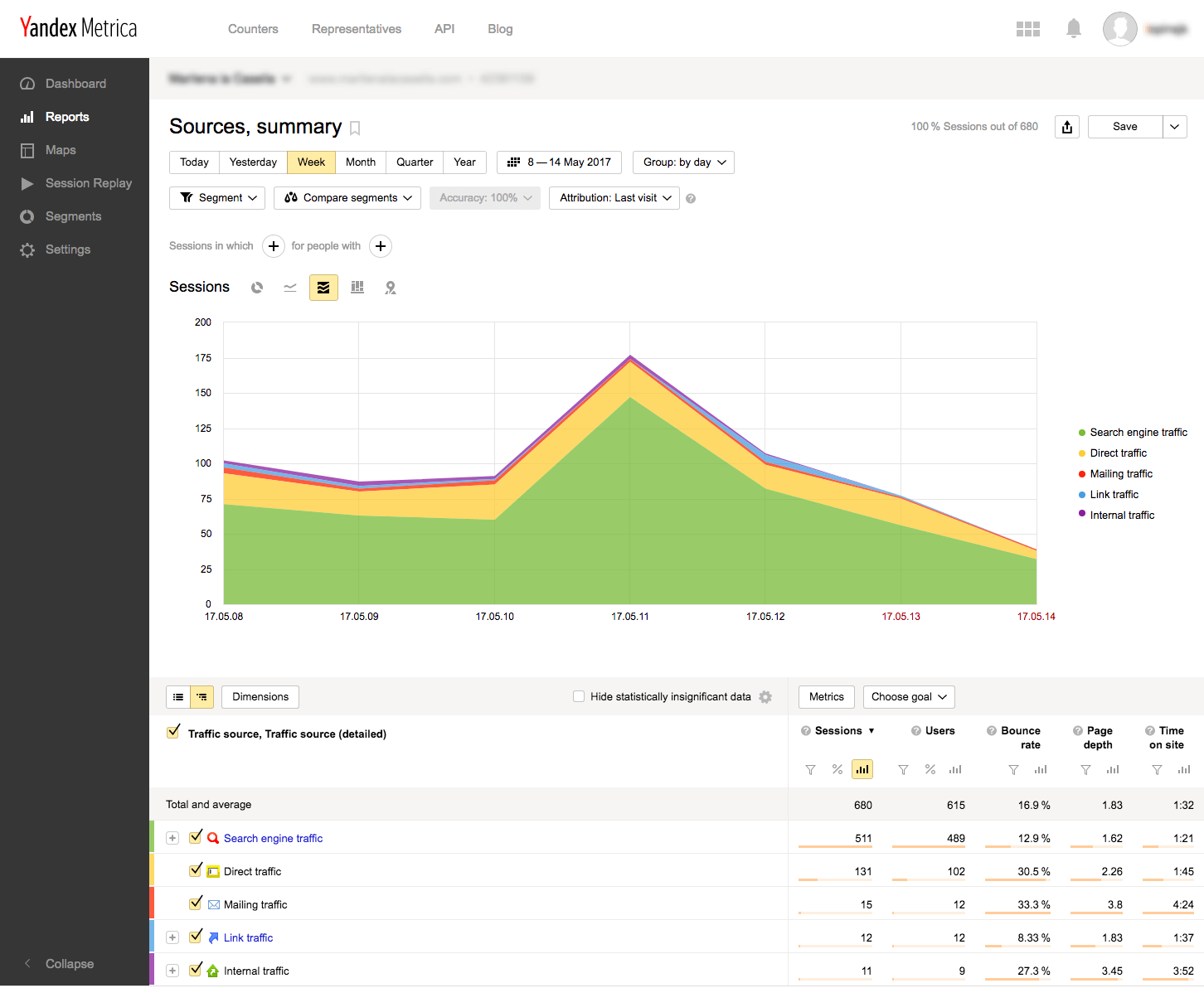Viewport: 1204px width, 988px height.
Task: Open the Attribution: Last visit dropdown
Action: [x=614, y=198]
